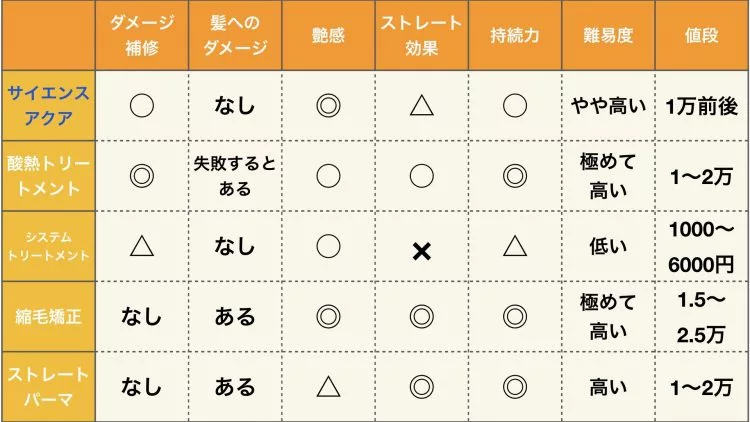
Task: Click triangle under 持続力 for システムトリートメント
Action: pyautogui.click(x=515, y=246)
